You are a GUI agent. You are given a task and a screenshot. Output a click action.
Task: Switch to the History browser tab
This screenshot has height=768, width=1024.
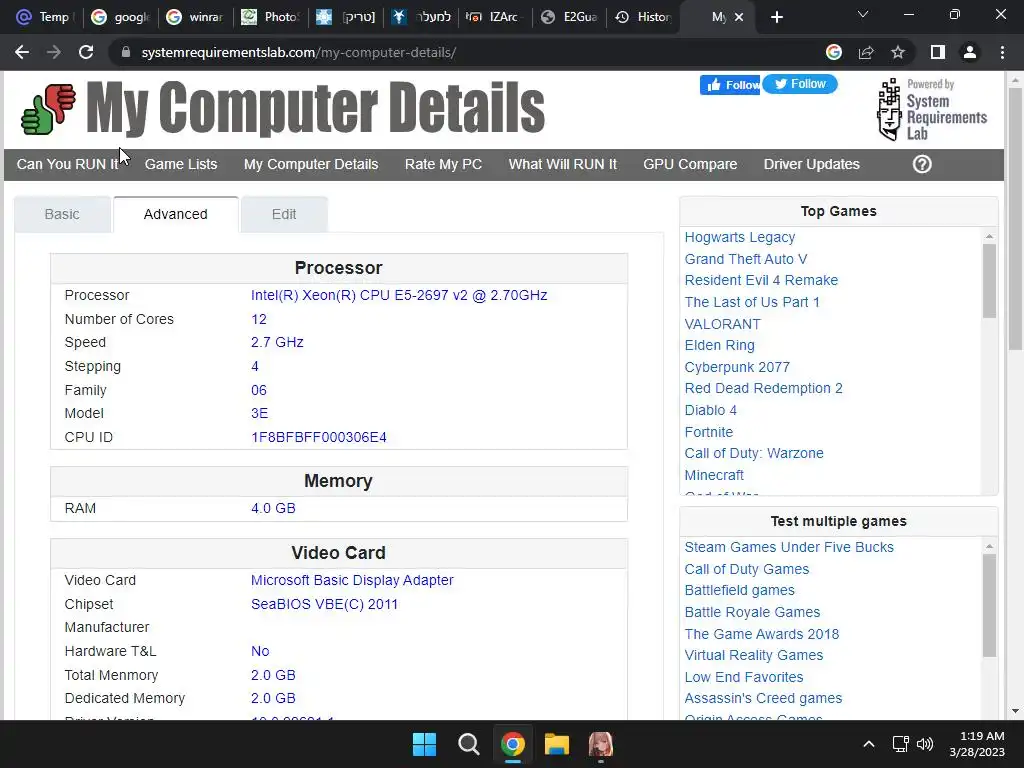coord(644,17)
